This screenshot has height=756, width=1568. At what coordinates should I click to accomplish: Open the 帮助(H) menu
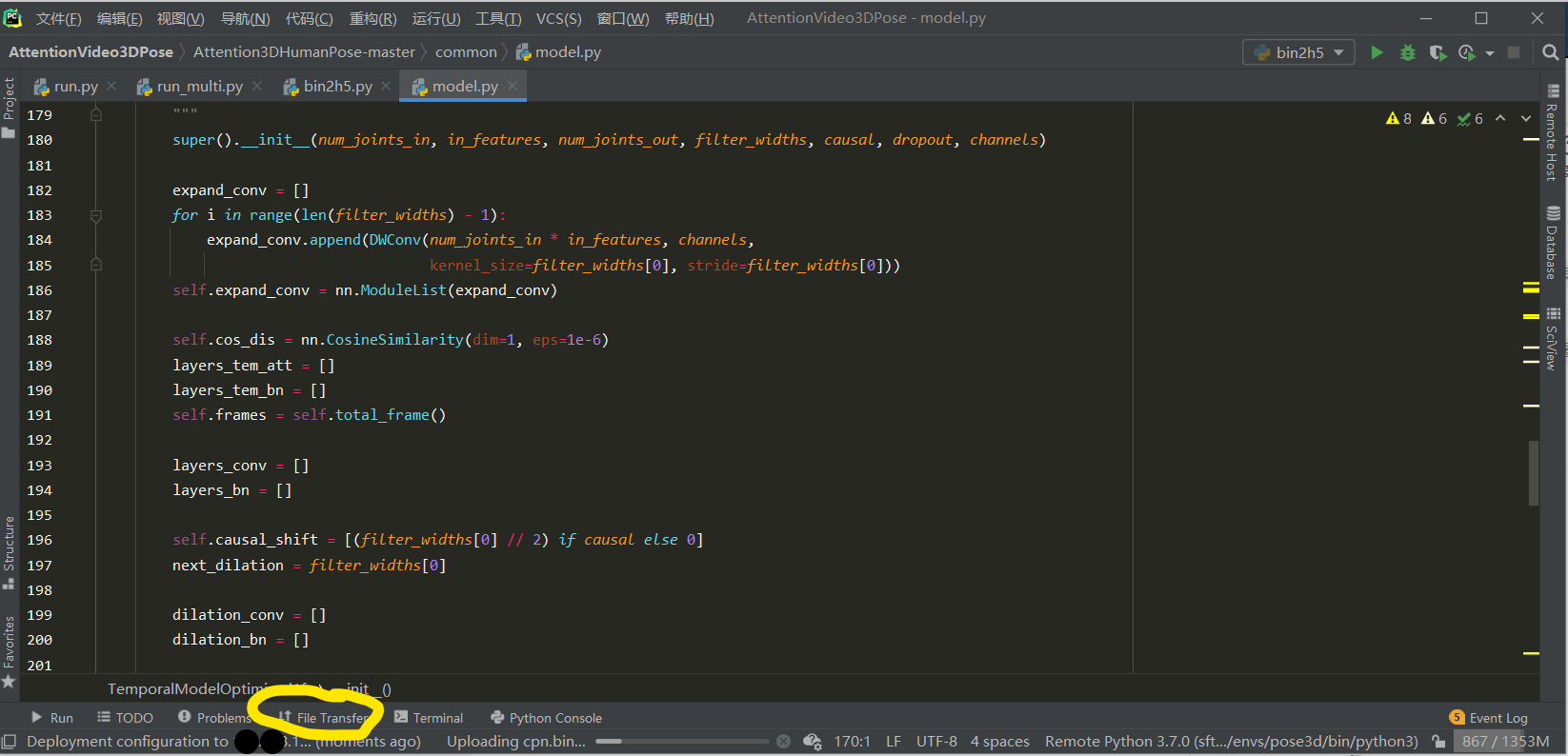point(689,18)
